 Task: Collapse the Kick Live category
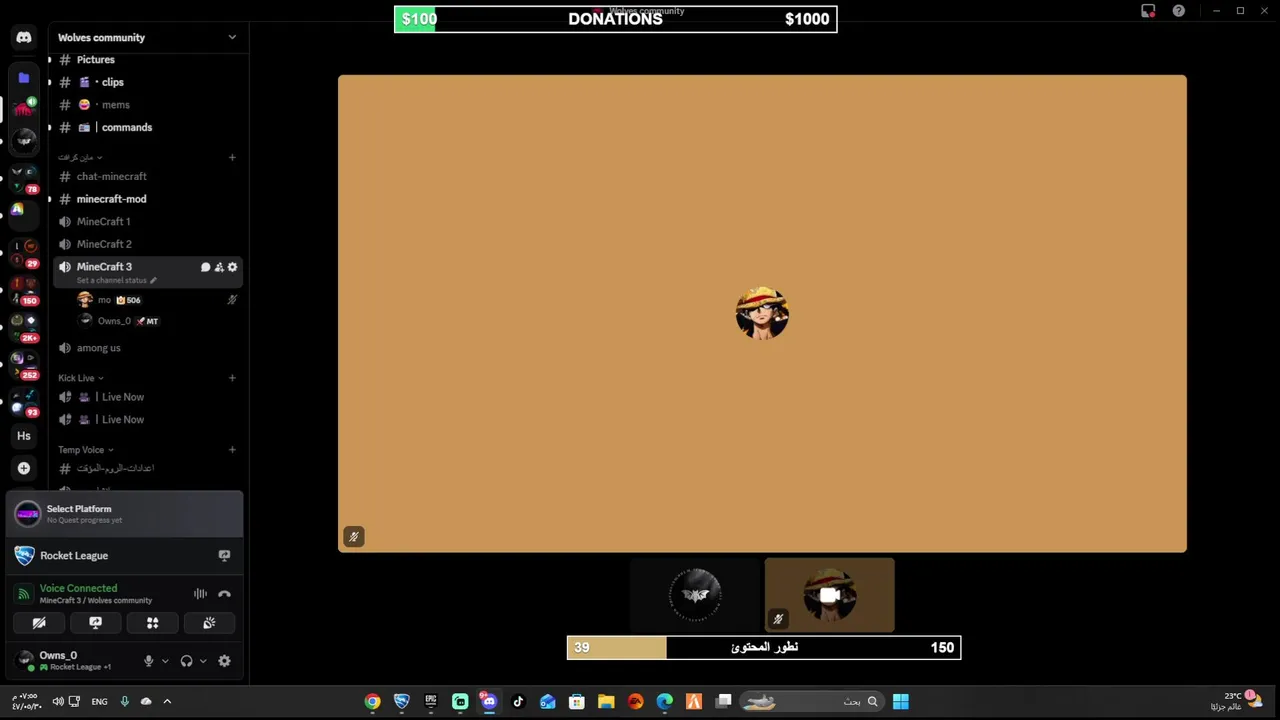tap(81, 378)
